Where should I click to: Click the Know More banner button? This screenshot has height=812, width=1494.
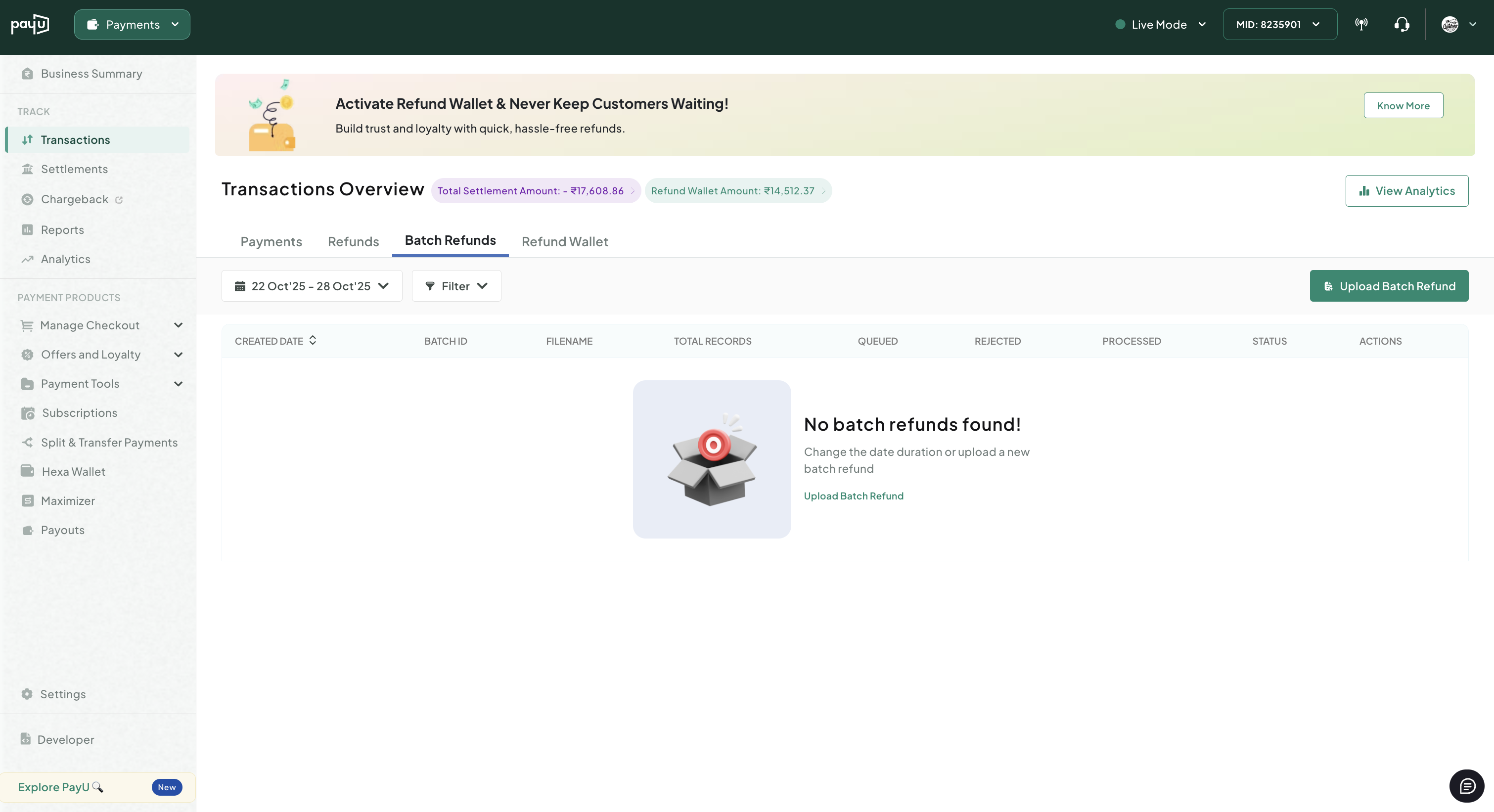click(1403, 105)
